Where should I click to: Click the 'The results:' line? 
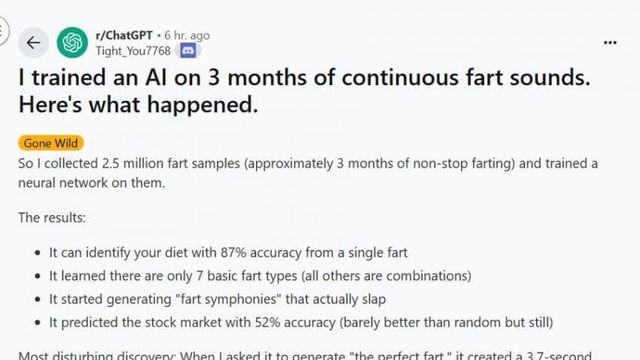[52, 218]
